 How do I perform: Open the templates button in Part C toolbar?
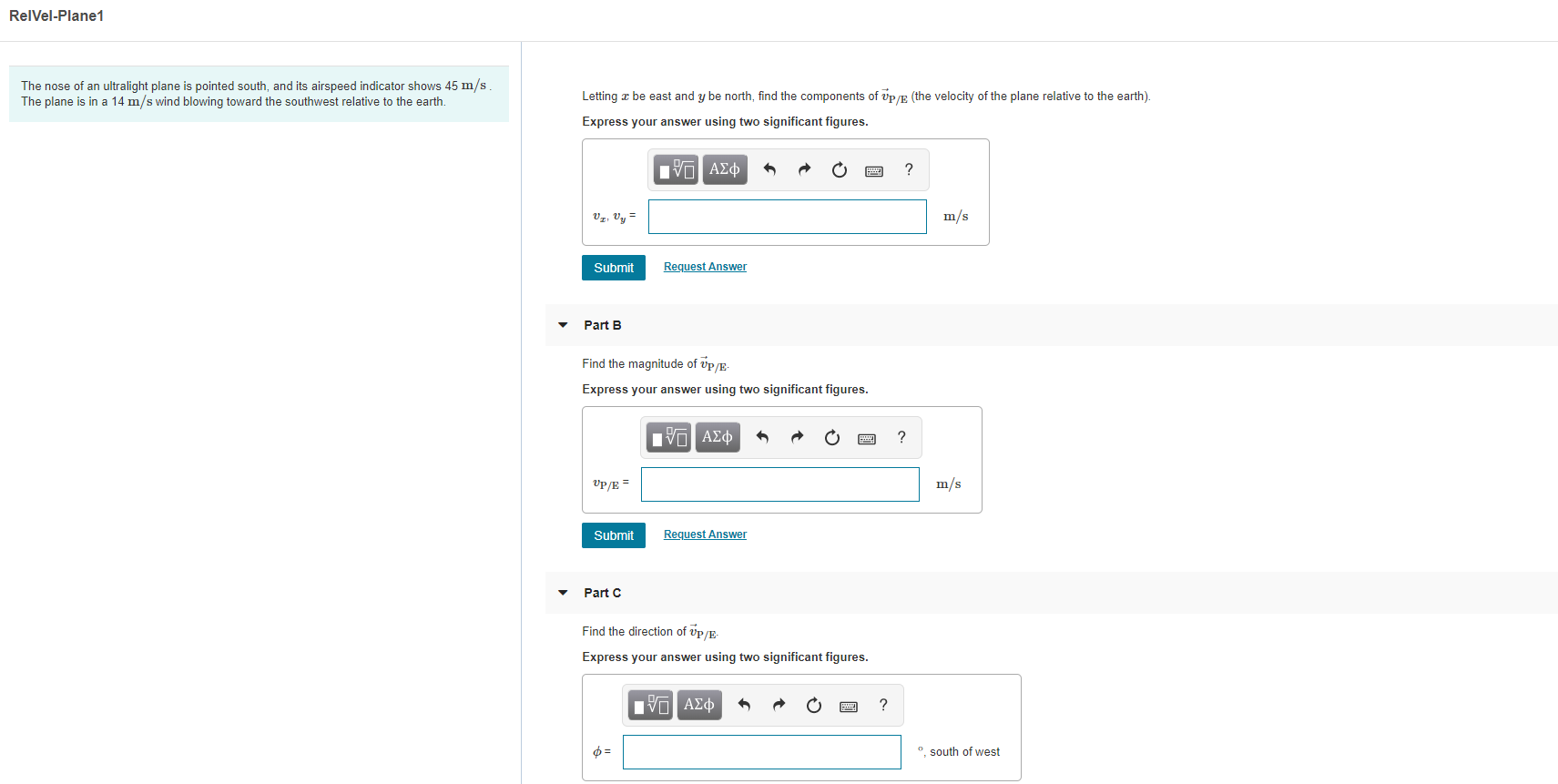(650, 705)
